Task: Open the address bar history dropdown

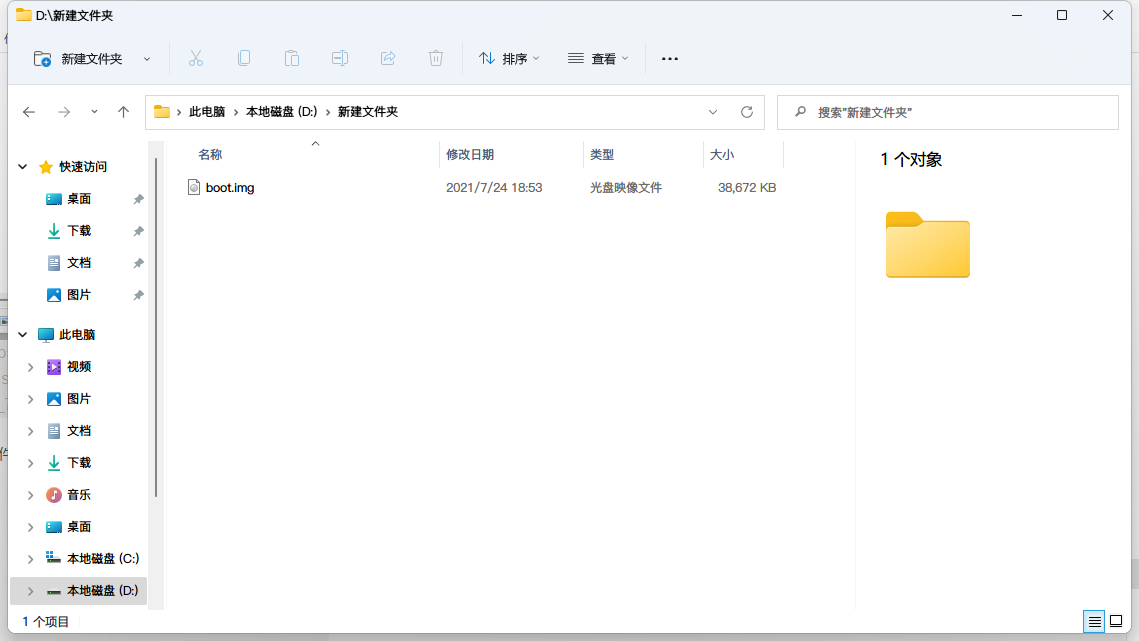Action: click(713, 112)
